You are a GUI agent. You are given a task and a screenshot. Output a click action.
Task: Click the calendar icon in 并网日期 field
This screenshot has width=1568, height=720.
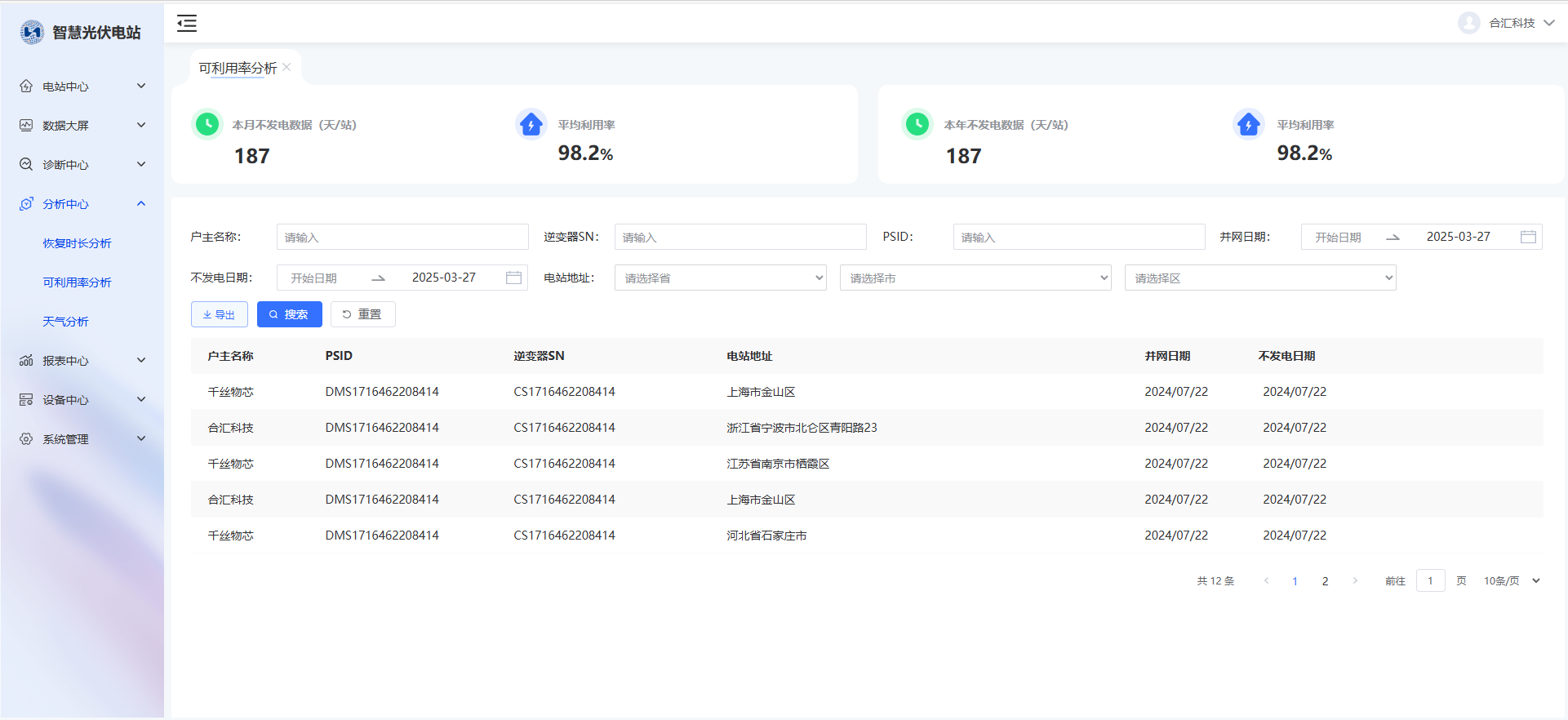pos(1528,237)
